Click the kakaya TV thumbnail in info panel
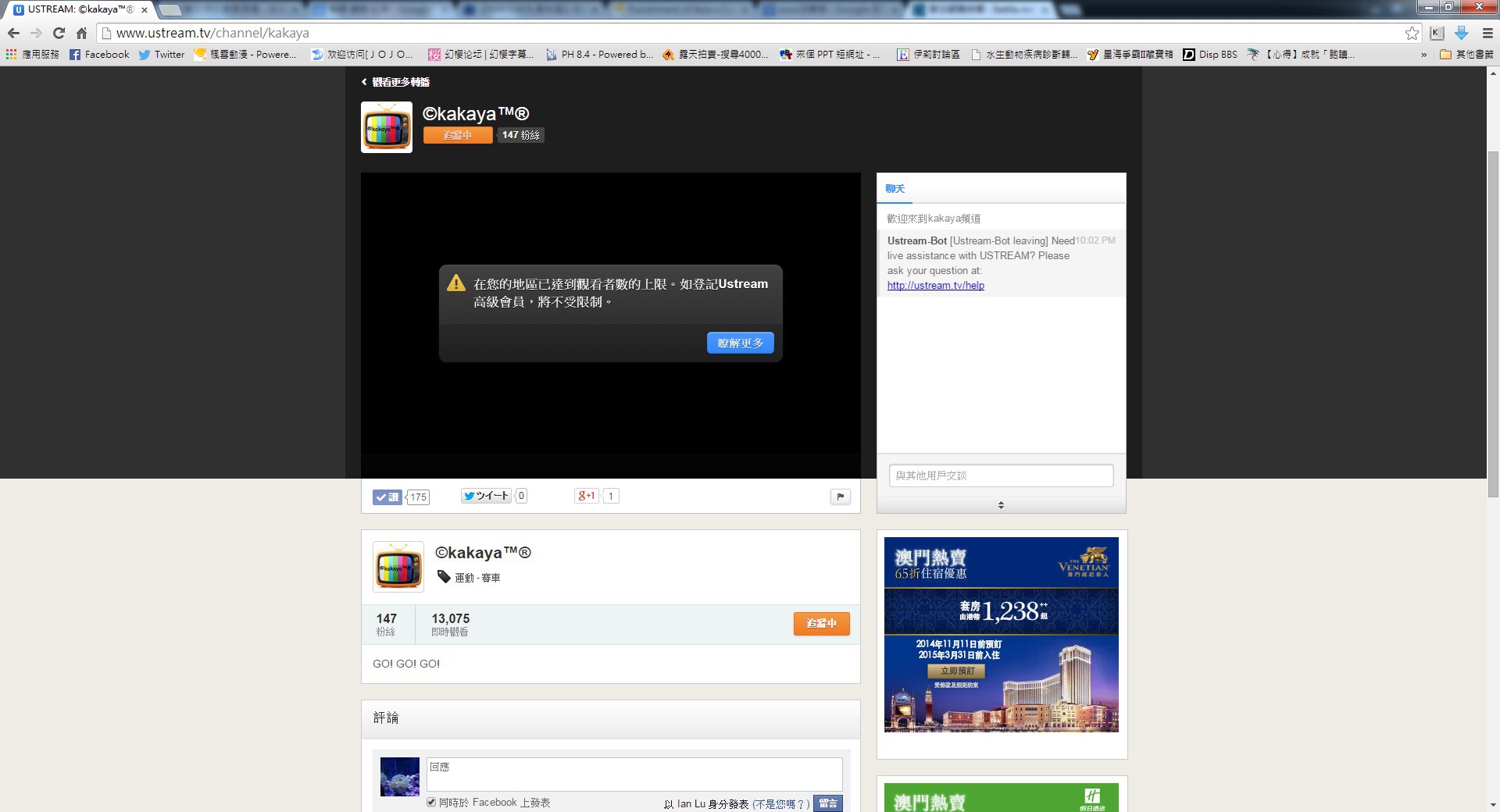 point(398,567)
